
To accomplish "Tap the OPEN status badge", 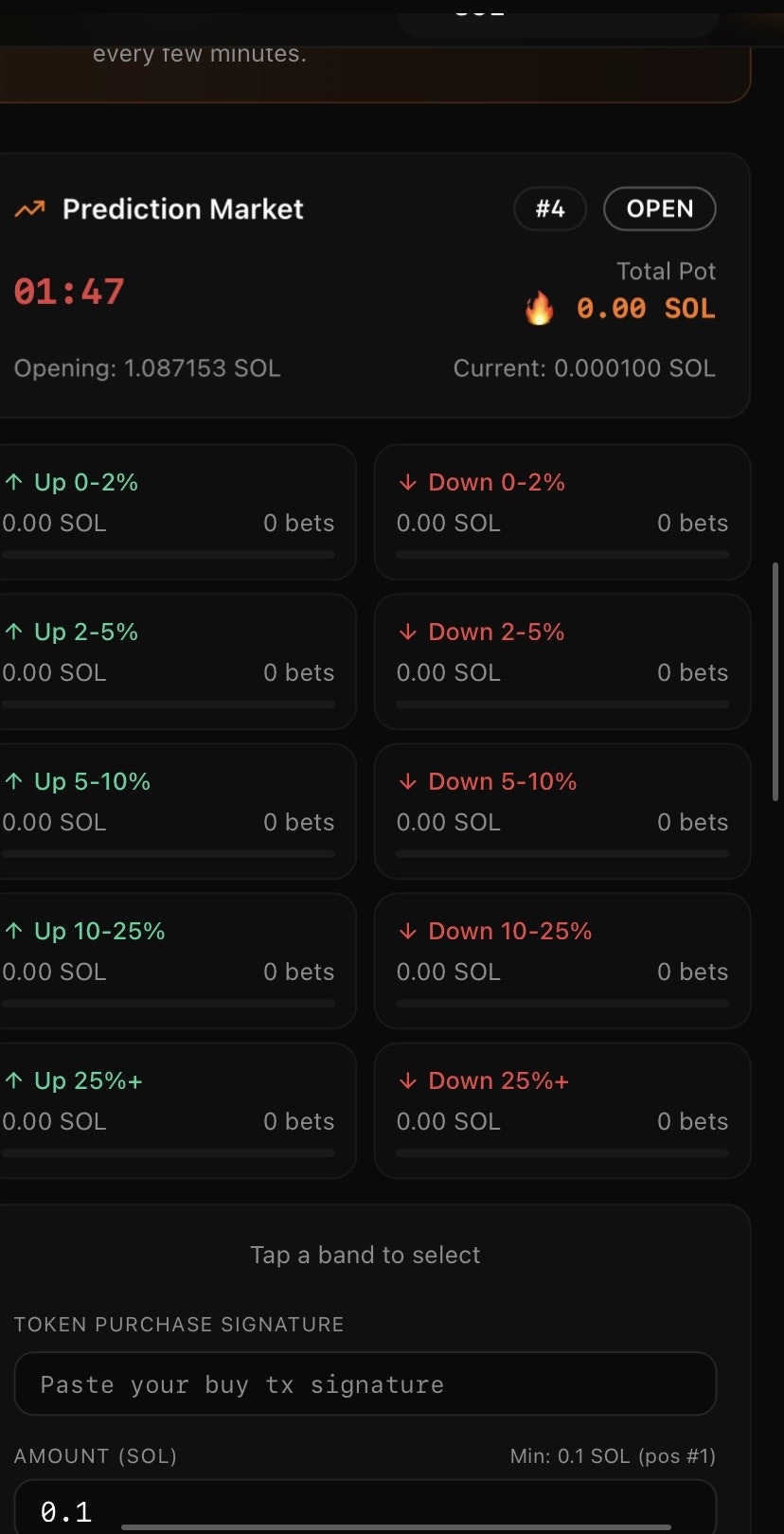I will click(x=659, y=208).
